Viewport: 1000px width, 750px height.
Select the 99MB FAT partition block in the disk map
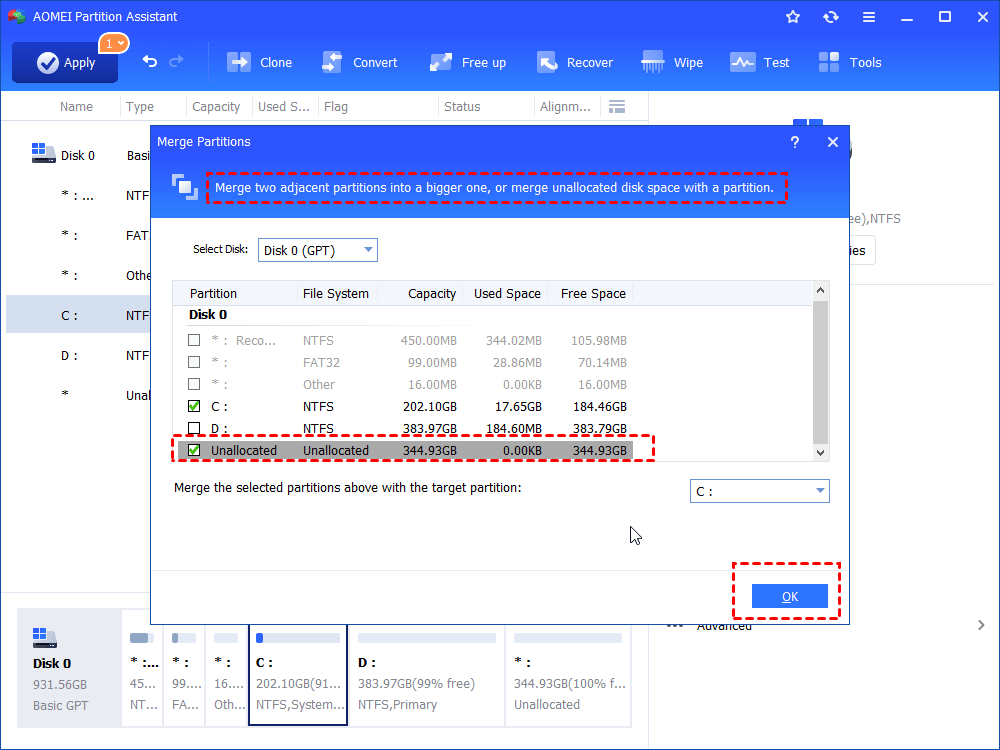tap(184, 674)
